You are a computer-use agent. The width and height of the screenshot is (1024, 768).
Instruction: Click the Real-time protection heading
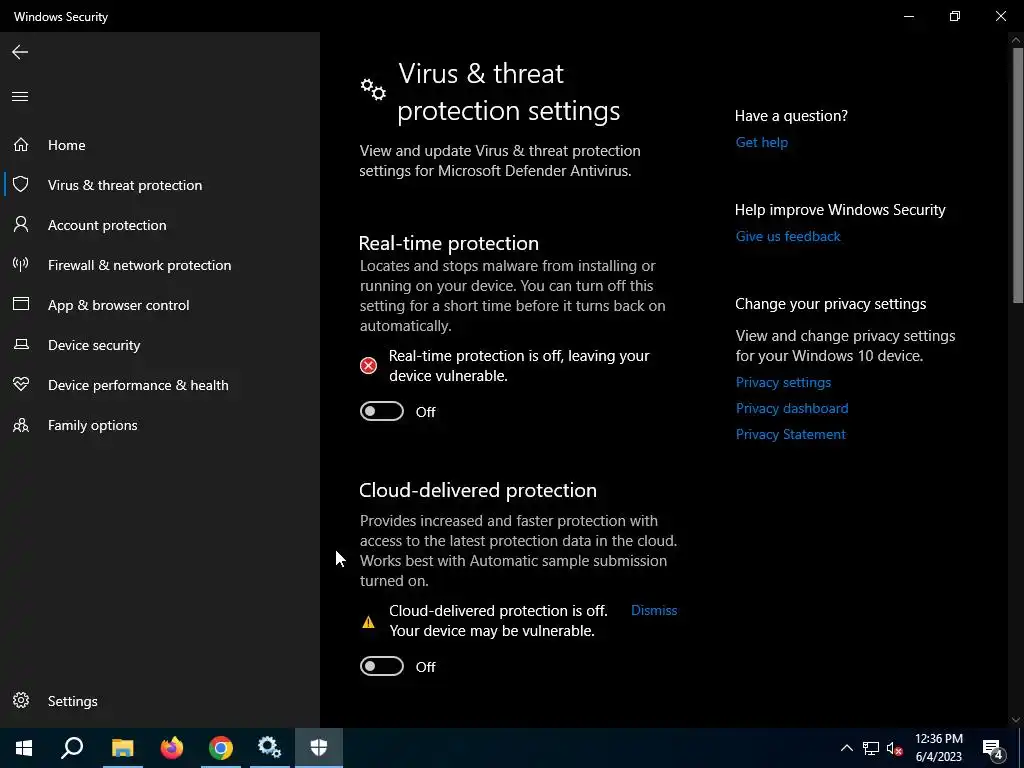coord(449,243)
